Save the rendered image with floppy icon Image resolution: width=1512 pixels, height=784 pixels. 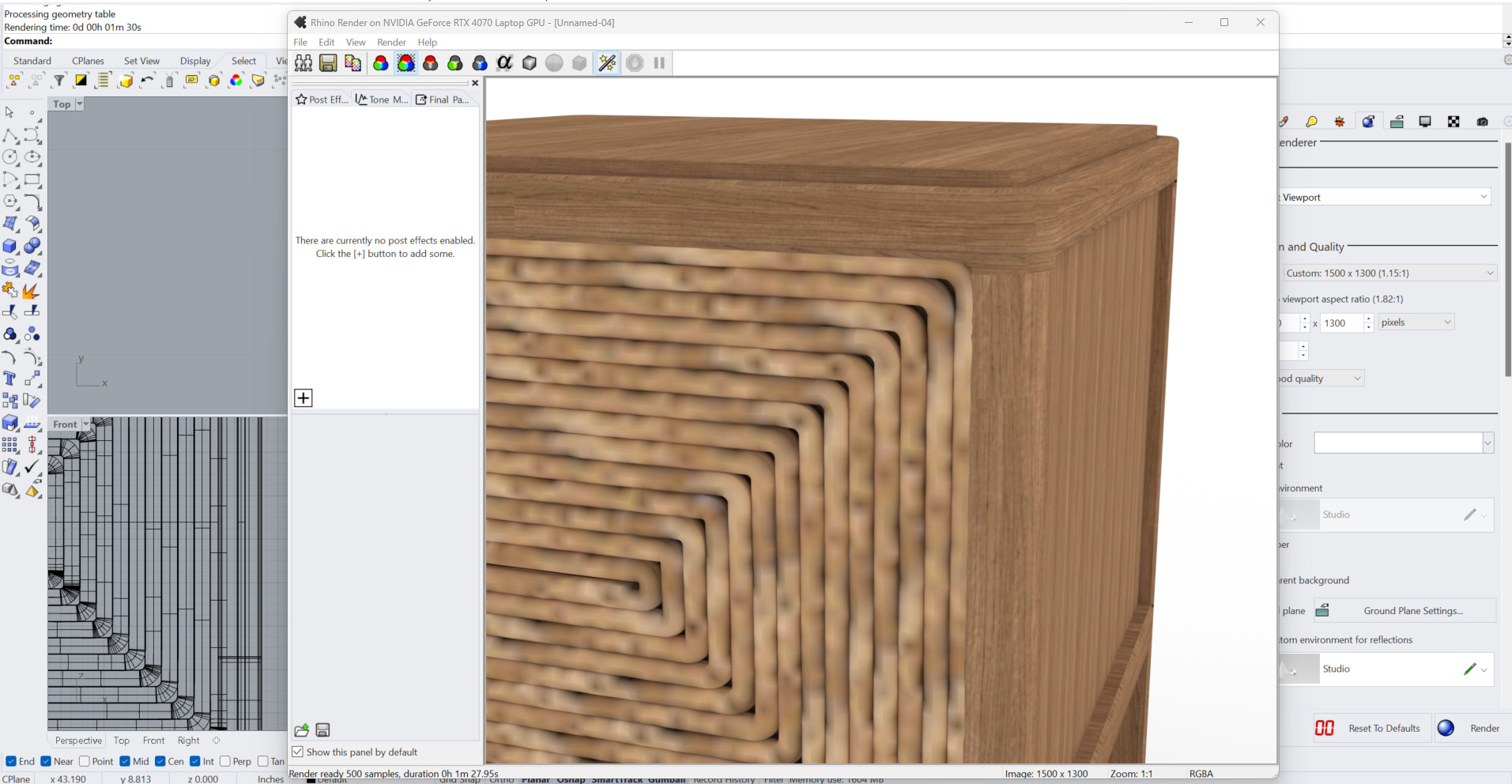coord(328,63)
